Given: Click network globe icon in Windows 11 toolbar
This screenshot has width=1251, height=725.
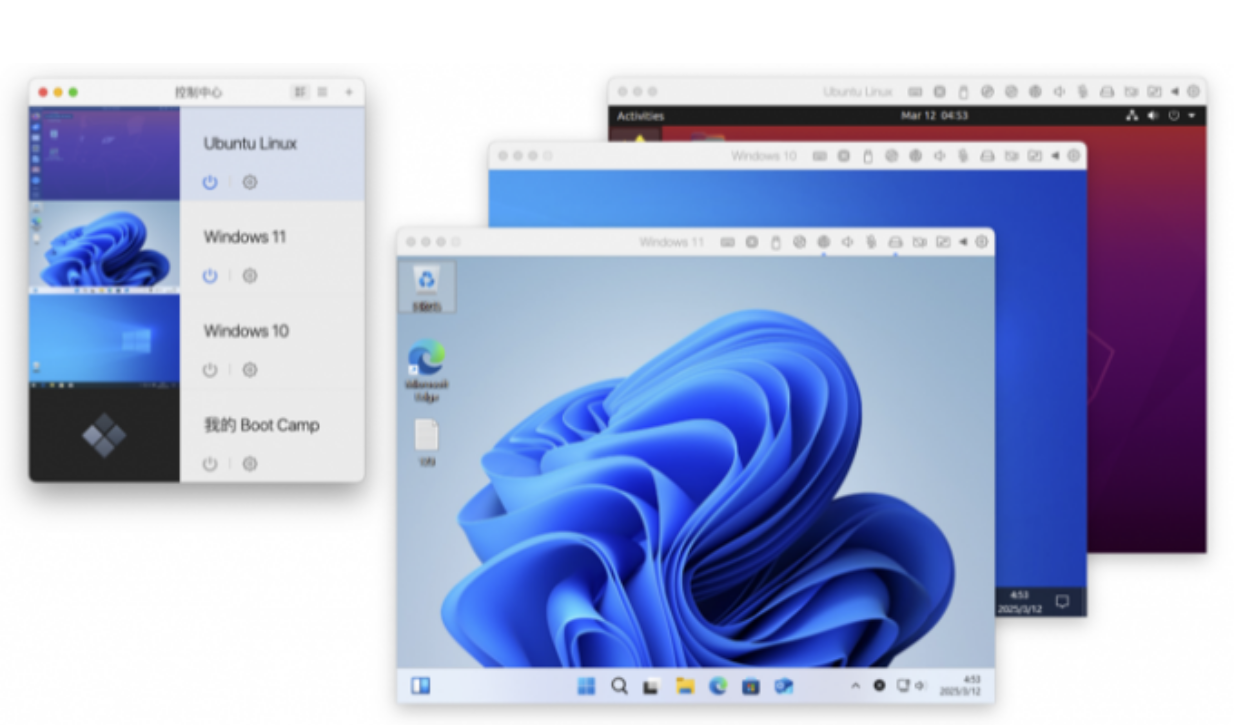Looking at the screenshot, I should (x=824, y=242).
